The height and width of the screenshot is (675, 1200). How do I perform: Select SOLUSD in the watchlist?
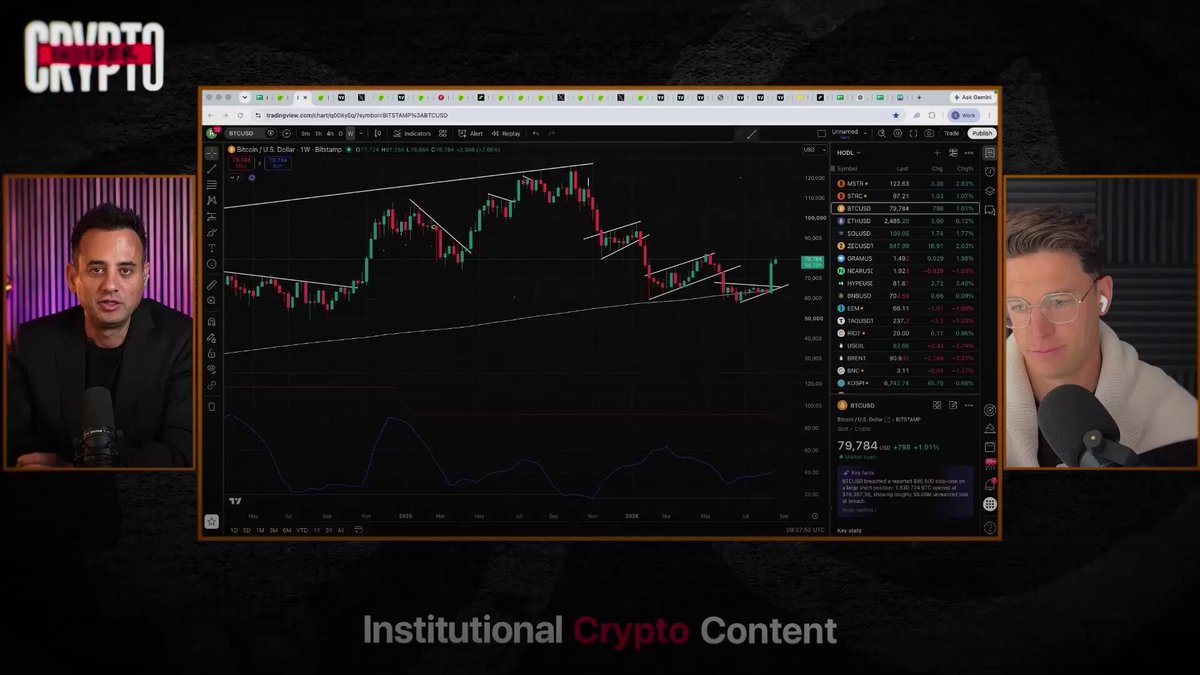[x=906, y=233]
